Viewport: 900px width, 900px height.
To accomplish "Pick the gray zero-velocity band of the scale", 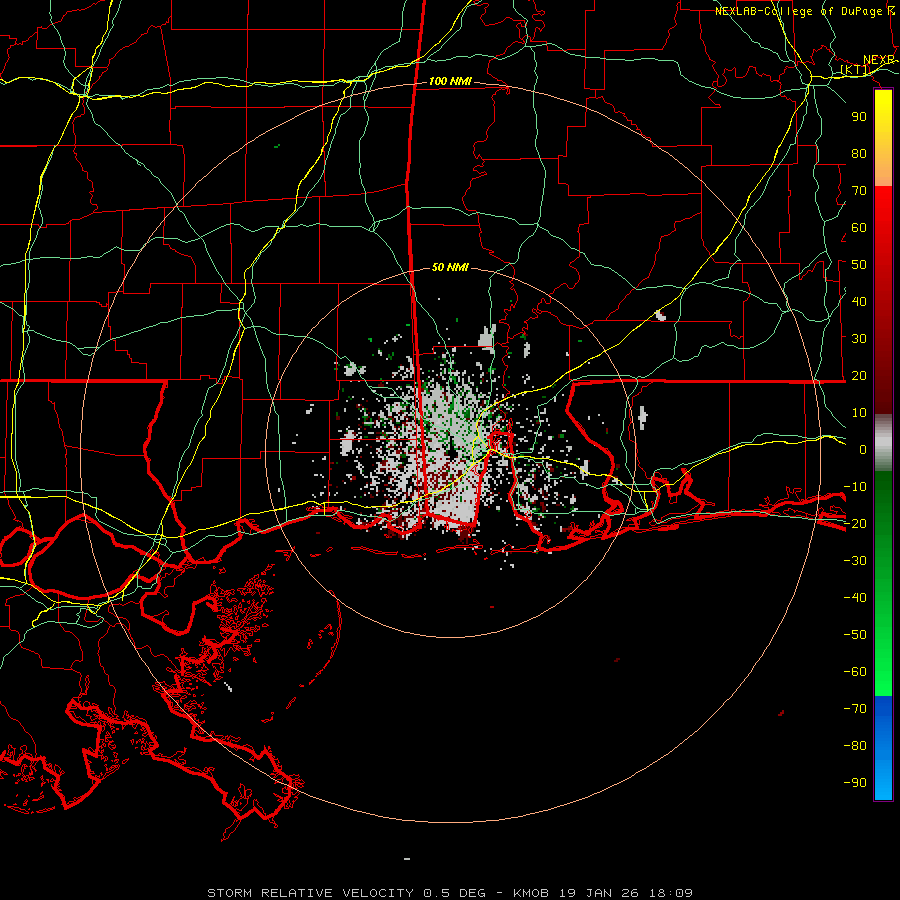I will click(x=883, y=443).
